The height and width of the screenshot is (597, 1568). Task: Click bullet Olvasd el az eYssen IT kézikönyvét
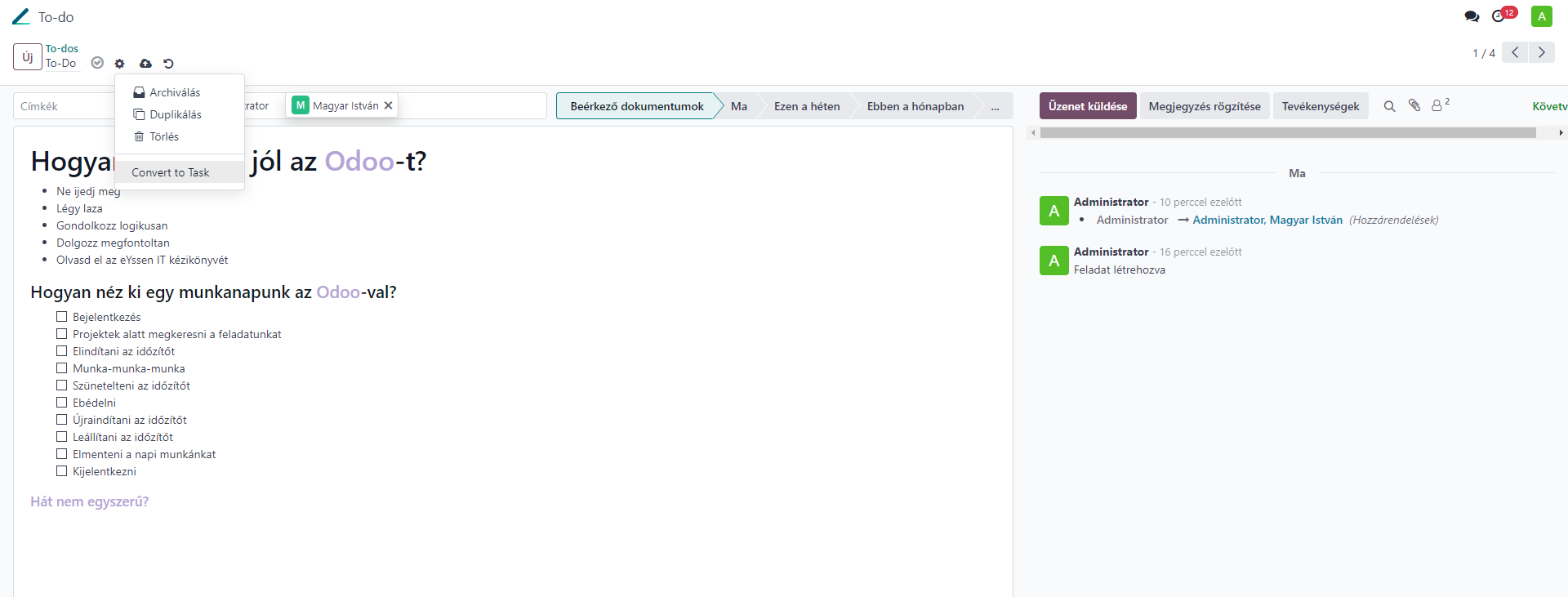point(142,260)
